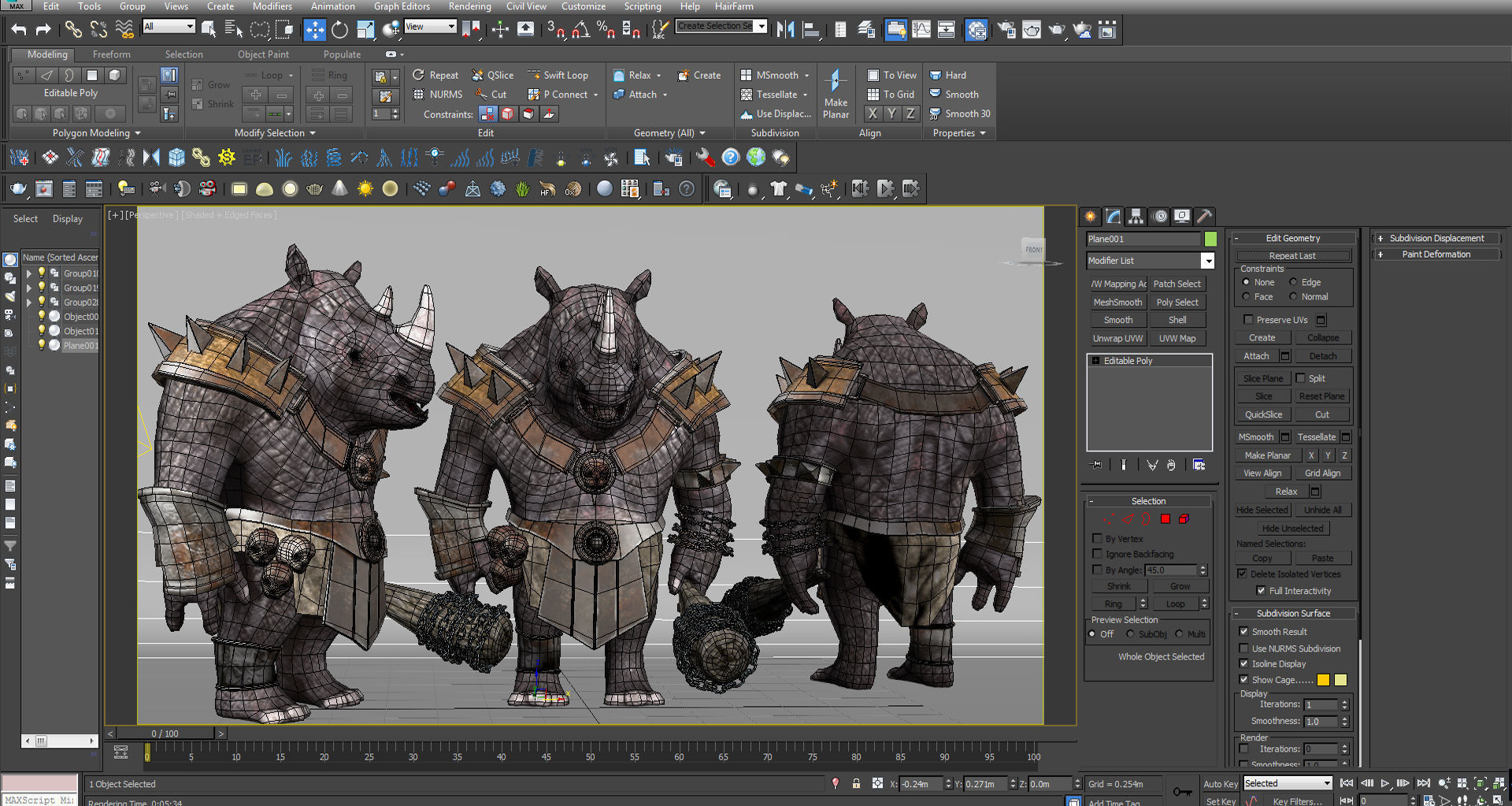Open the Motion tab wheel icon
The image size is (1512, 806).
(x=1160, y=216)
